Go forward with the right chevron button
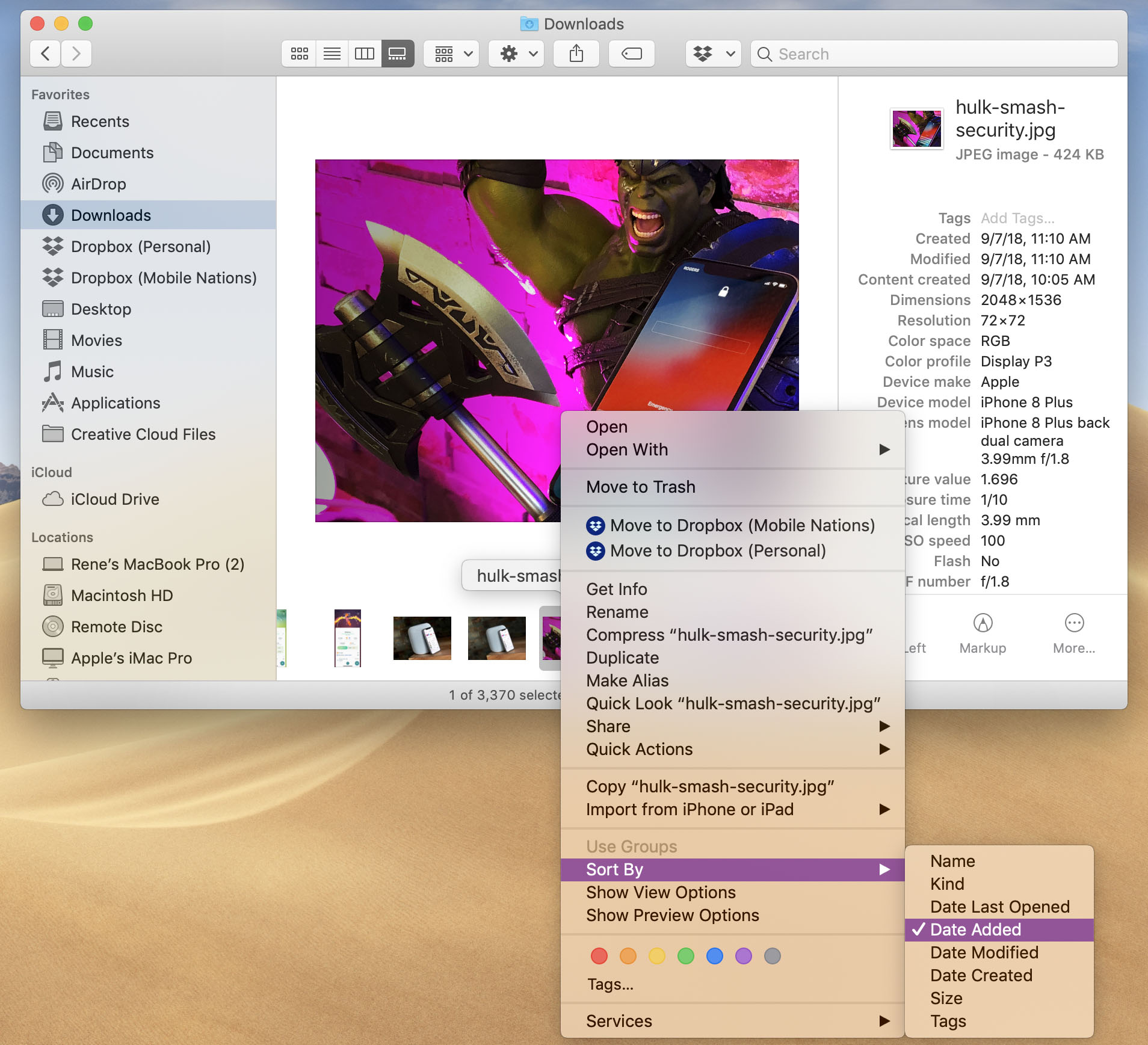This screenshot has height=1045, width=1148. (76, 54)
